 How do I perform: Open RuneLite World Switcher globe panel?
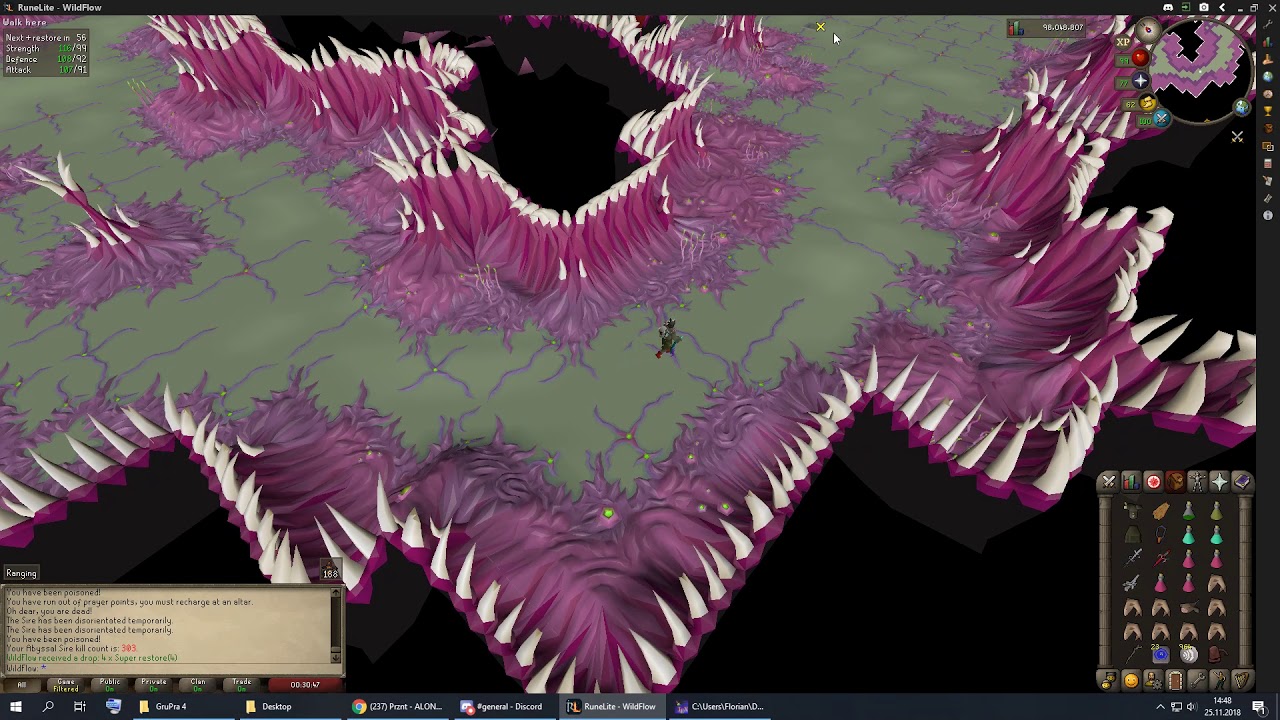(1268, 77)
